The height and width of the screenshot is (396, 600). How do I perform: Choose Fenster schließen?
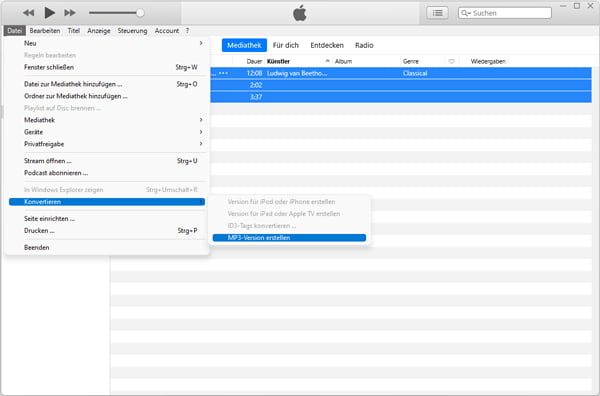tap(107, 67)
